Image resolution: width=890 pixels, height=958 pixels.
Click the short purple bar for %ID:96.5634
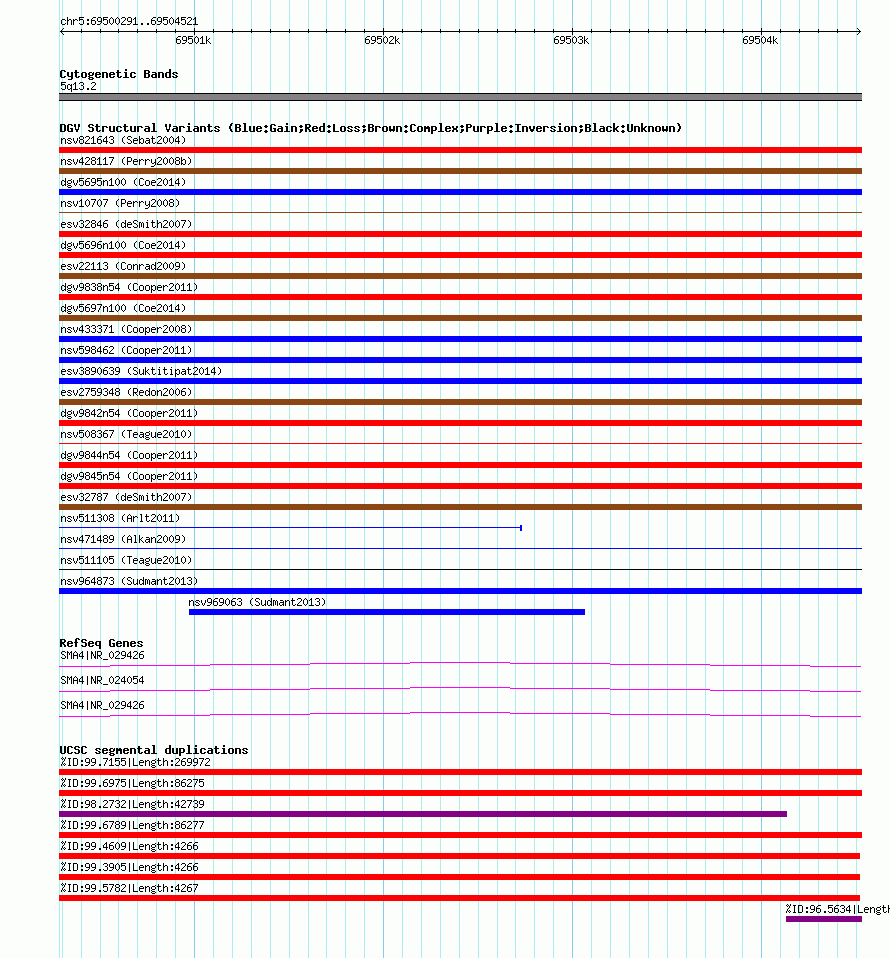point(823,919)
